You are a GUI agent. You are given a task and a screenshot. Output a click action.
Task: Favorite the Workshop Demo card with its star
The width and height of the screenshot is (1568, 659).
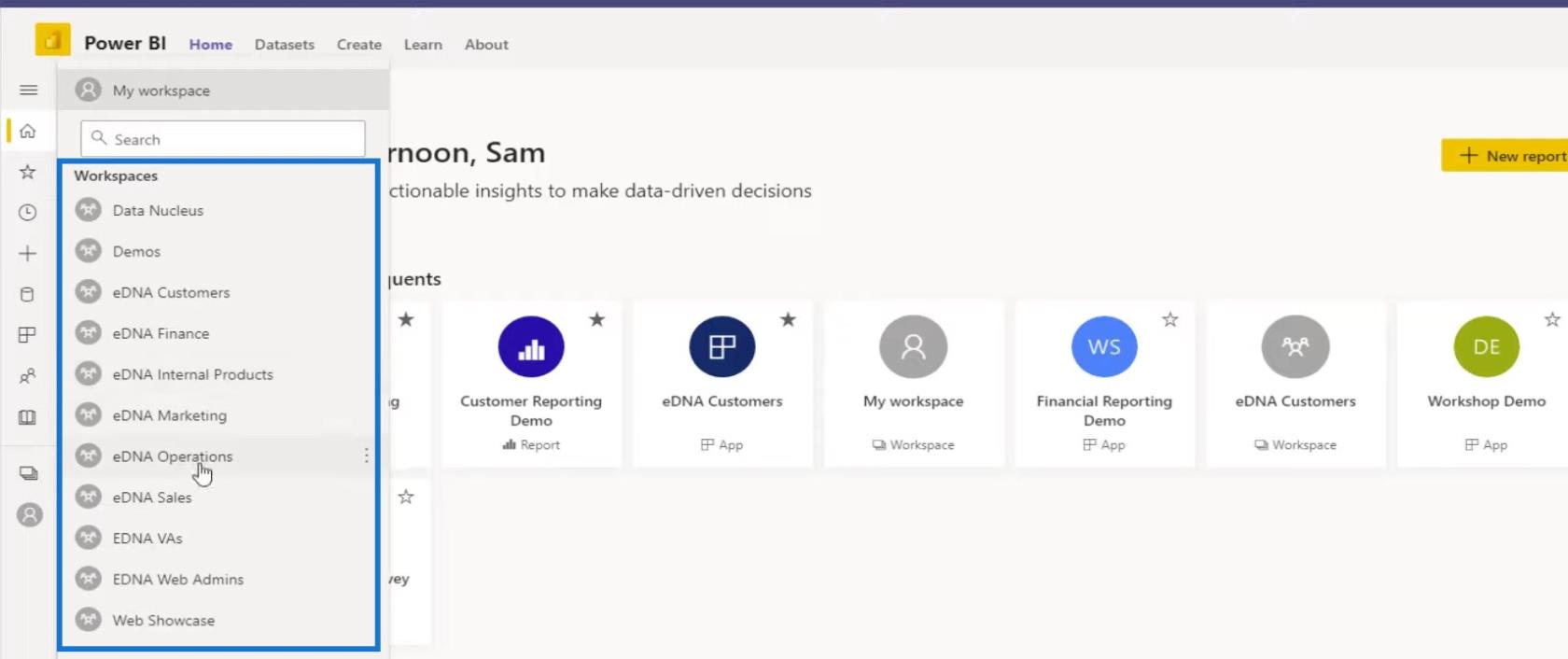click(1552, 320)
